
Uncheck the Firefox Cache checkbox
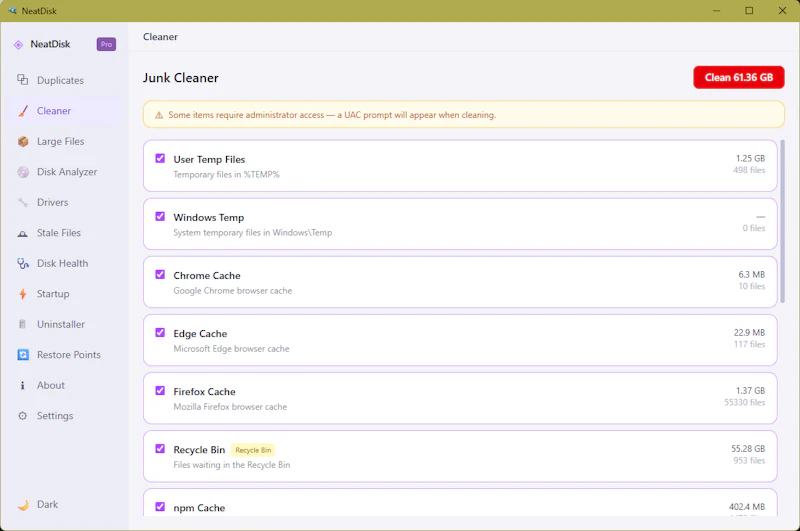coord(160,391)
